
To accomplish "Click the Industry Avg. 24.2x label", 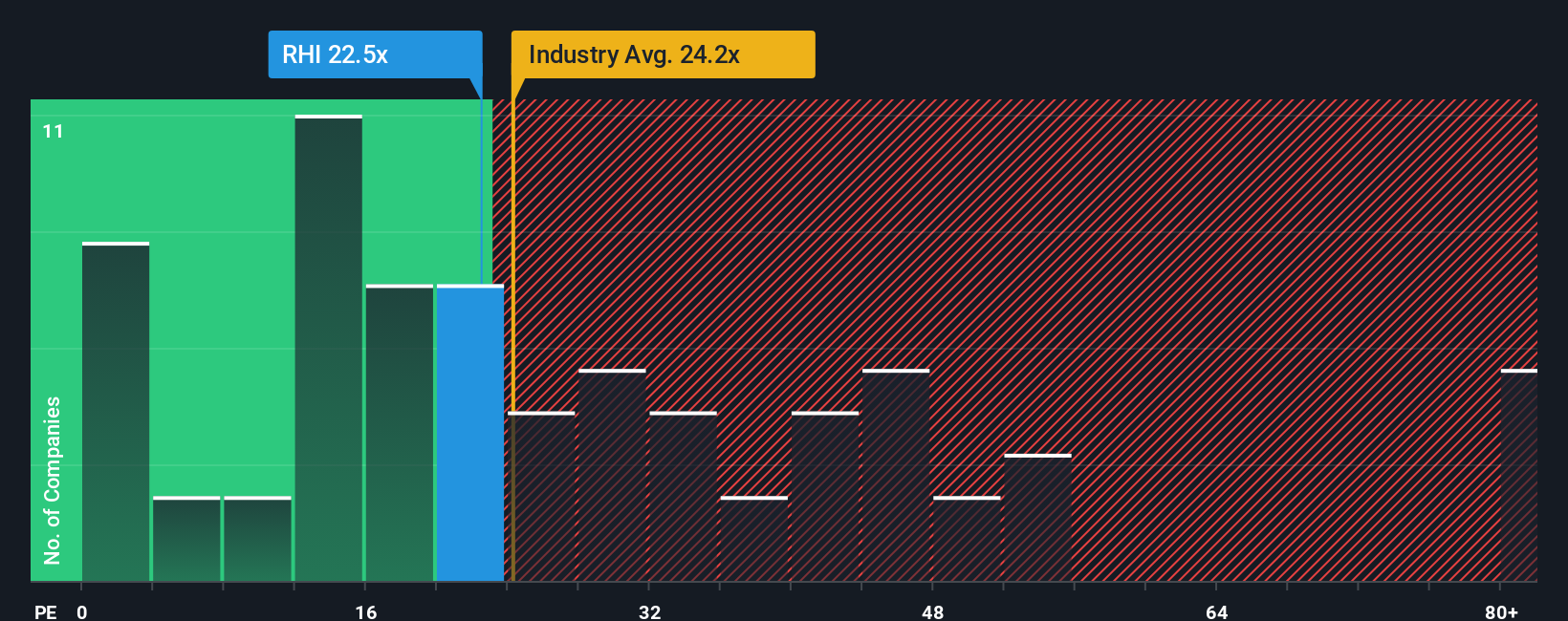I will click(663, 54).
